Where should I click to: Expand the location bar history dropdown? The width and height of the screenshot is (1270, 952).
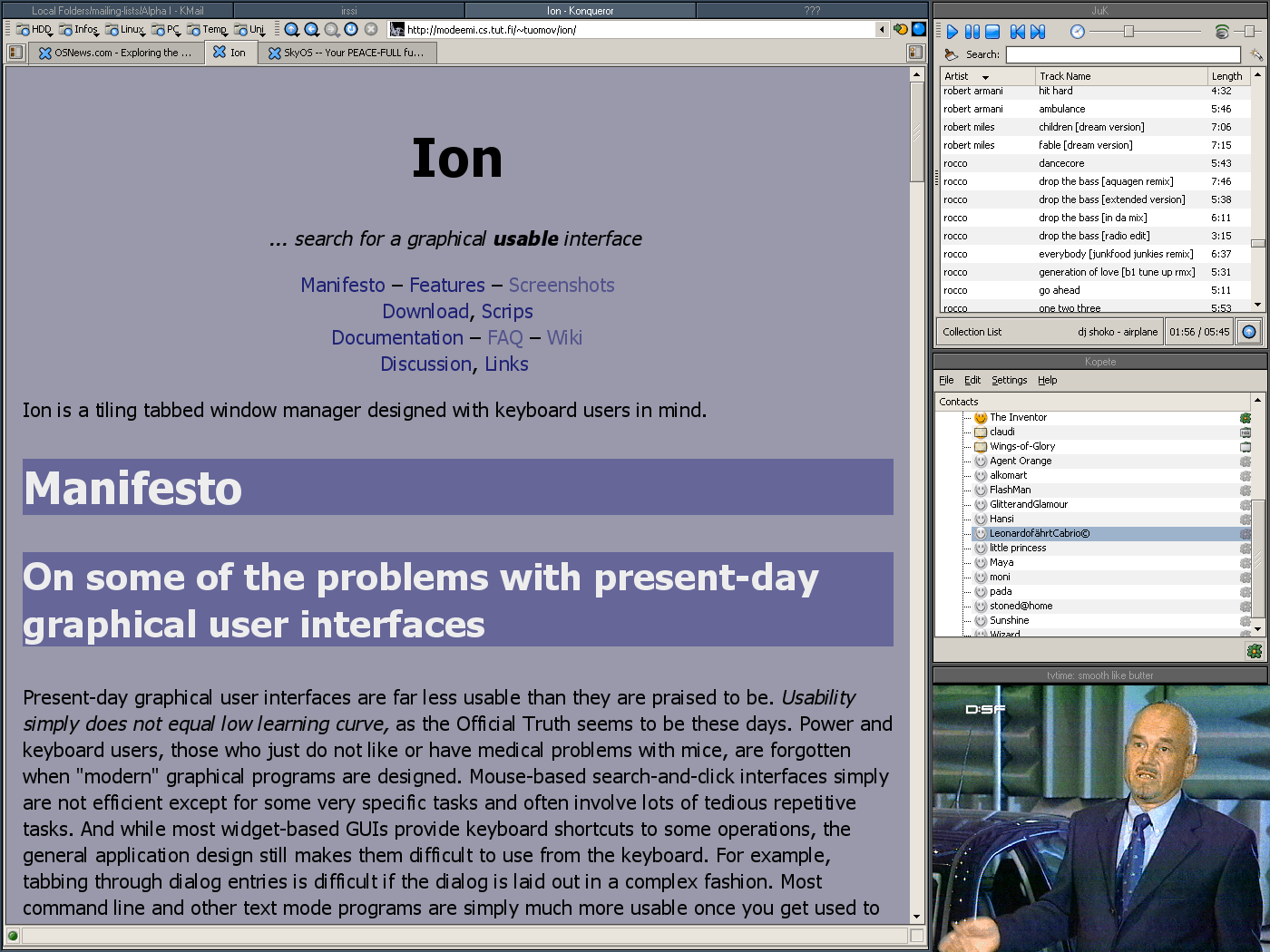[882, 30]
